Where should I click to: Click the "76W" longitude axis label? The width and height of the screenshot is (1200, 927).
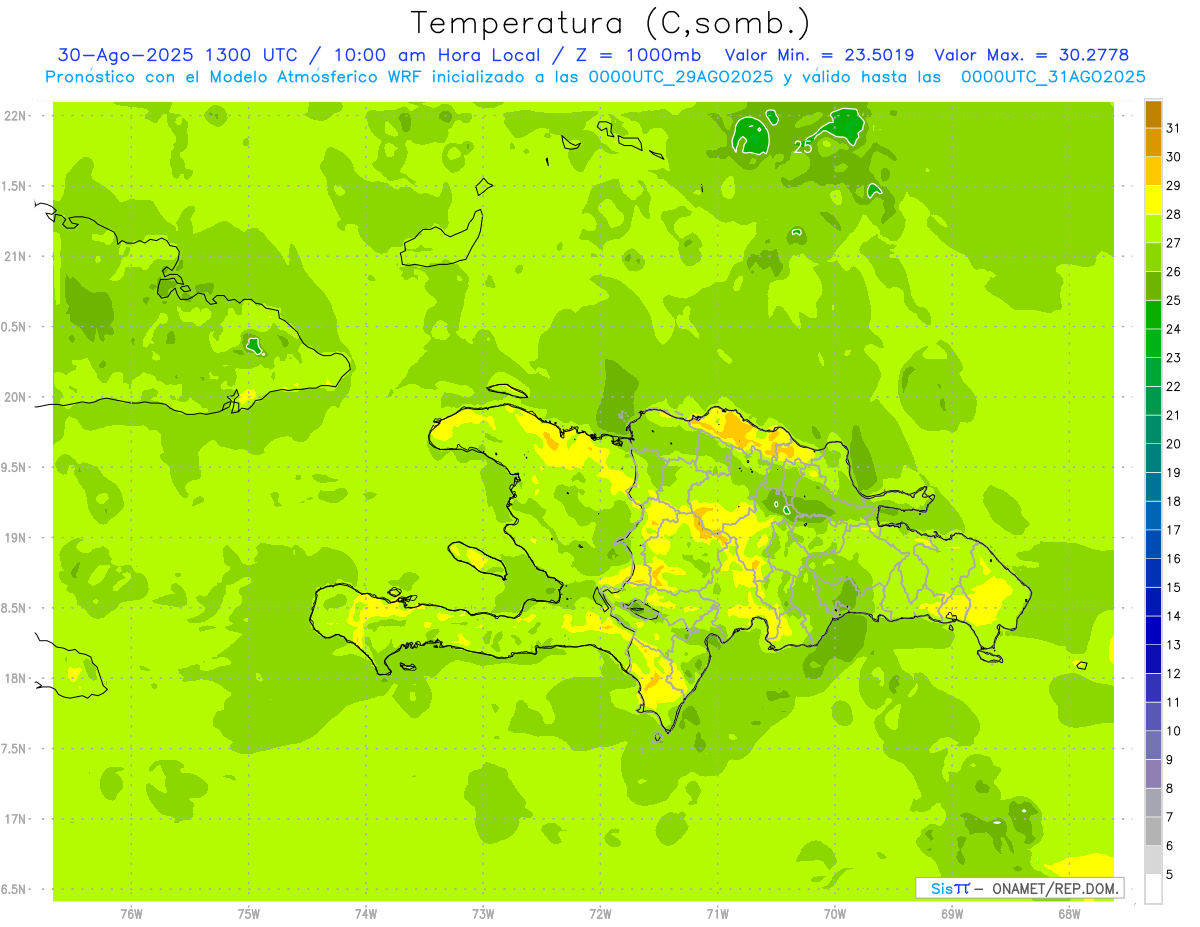(x=131, y=914)
